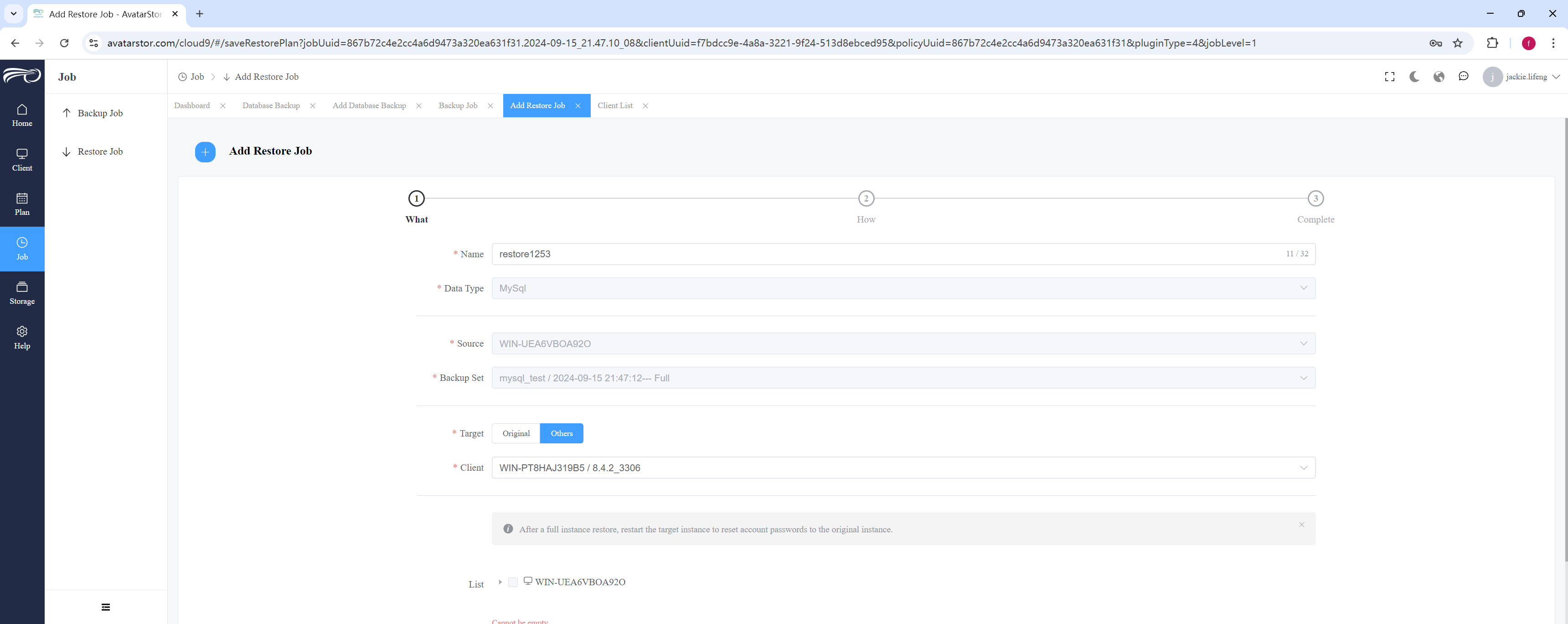Select Original as restore target
This screenshot has height=624, width=1568.
coord(516,433)
